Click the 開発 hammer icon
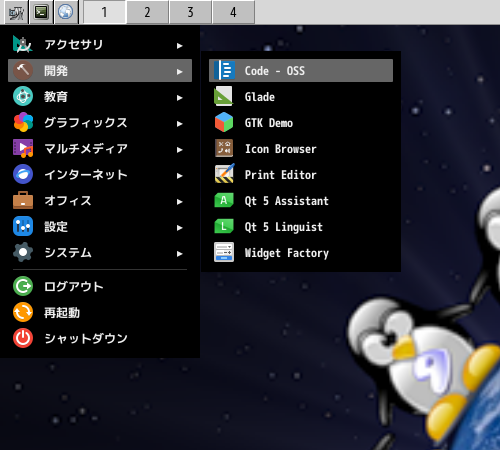This screenshot has width=500, height=450. click(23, 70)
